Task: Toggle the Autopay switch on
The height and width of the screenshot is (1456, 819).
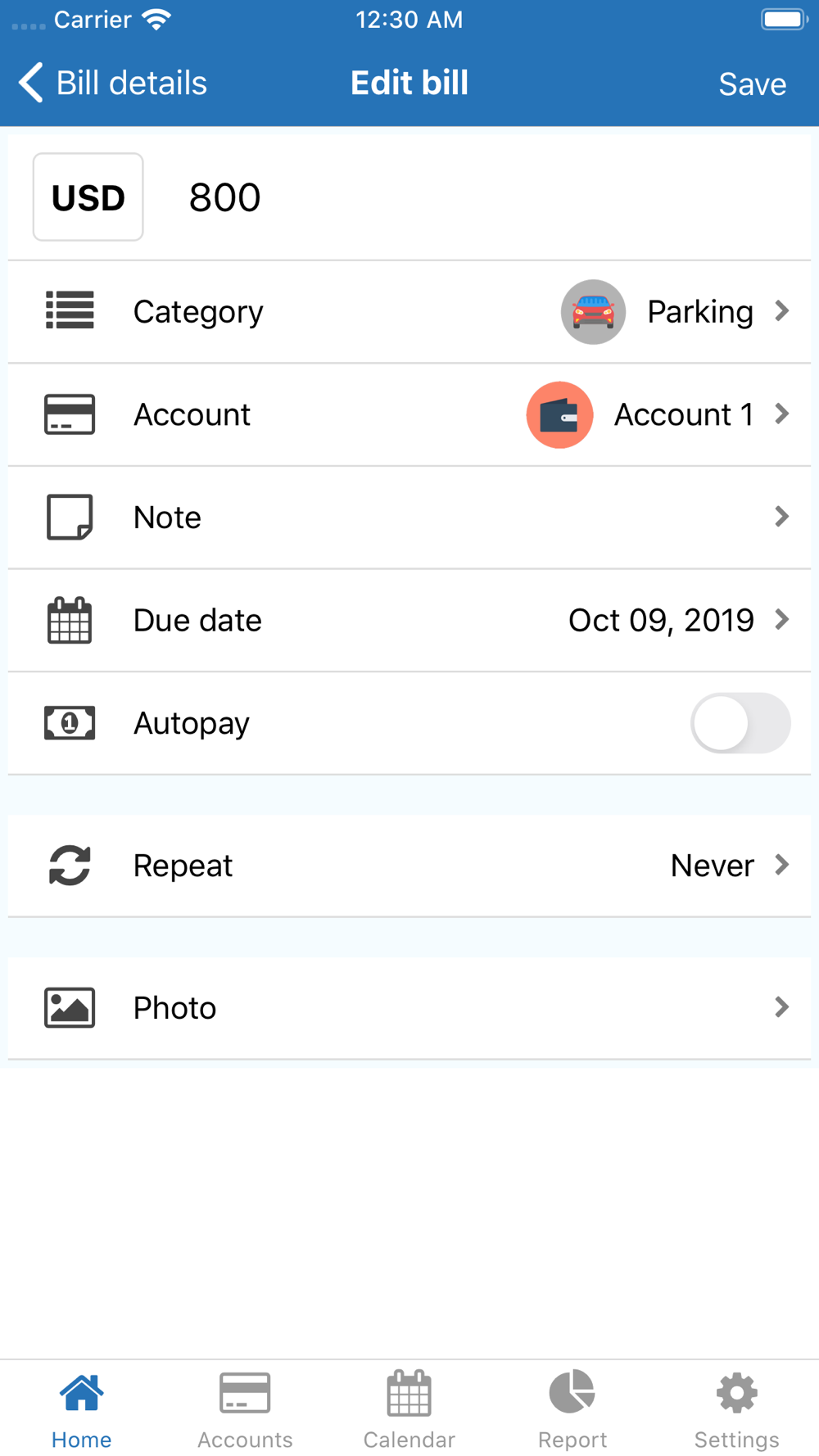Action: (740, 723)
